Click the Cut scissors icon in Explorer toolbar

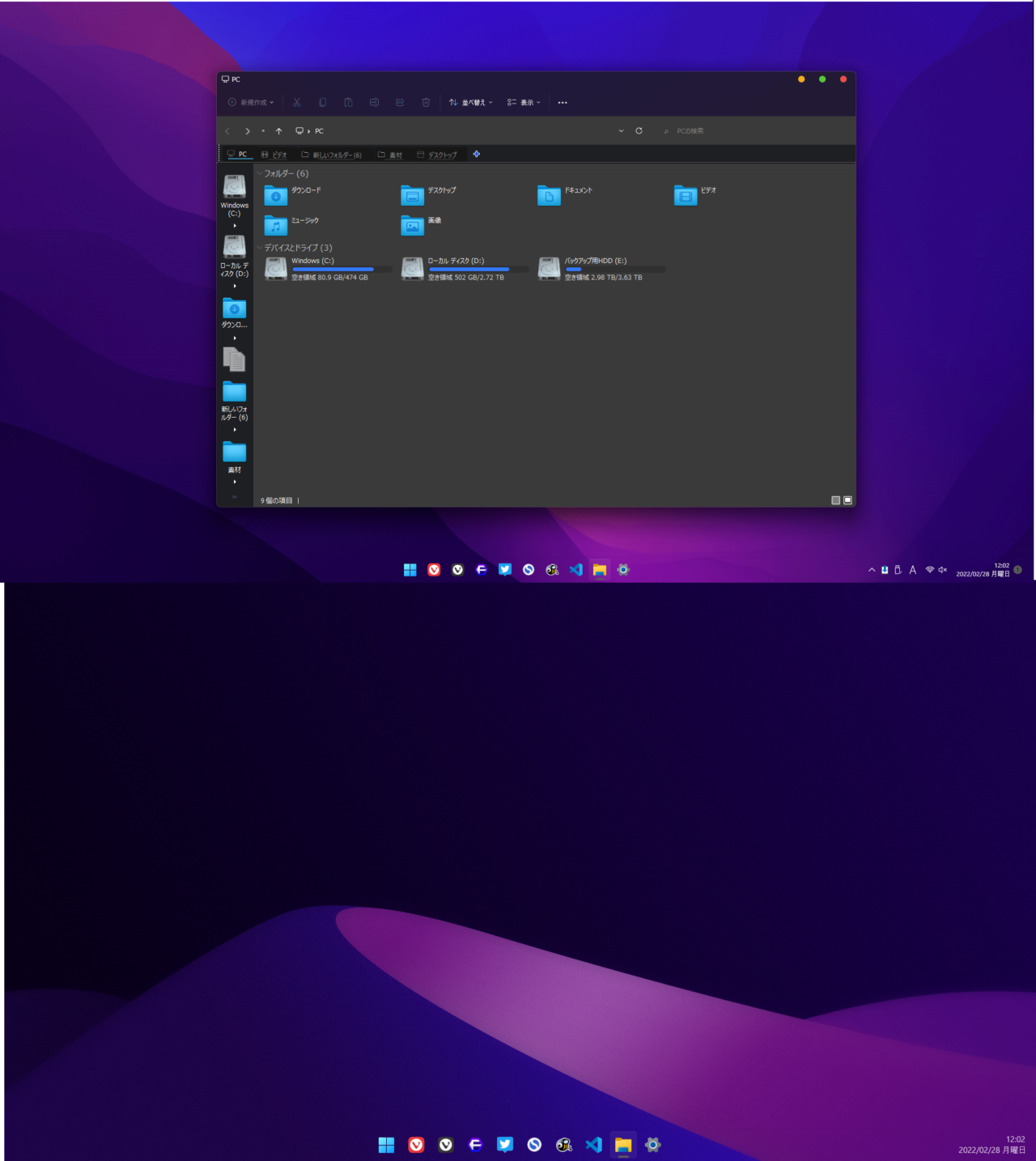pyautogui.click(x=297, y=102)
